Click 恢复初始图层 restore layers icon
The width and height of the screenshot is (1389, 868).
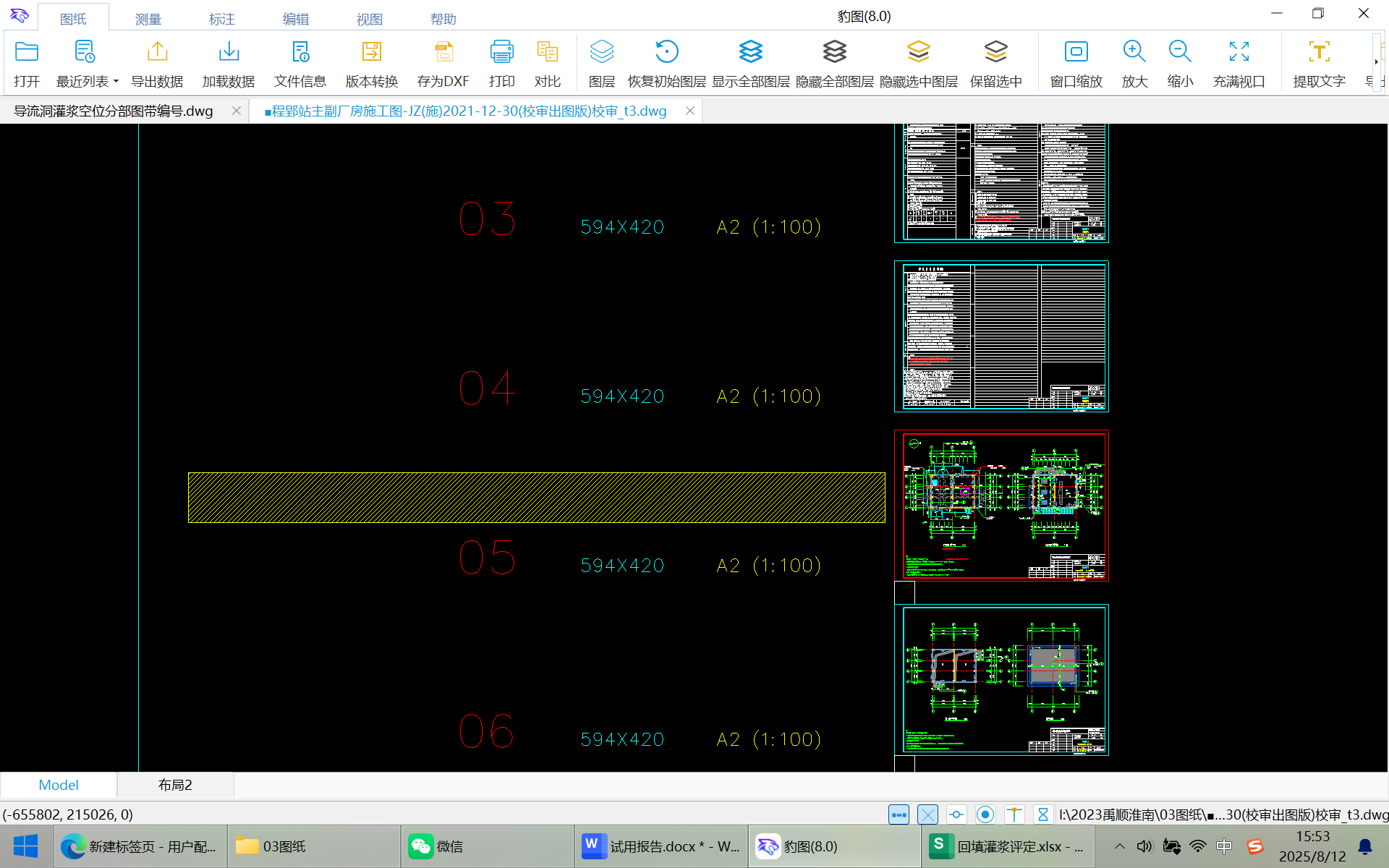666,52
